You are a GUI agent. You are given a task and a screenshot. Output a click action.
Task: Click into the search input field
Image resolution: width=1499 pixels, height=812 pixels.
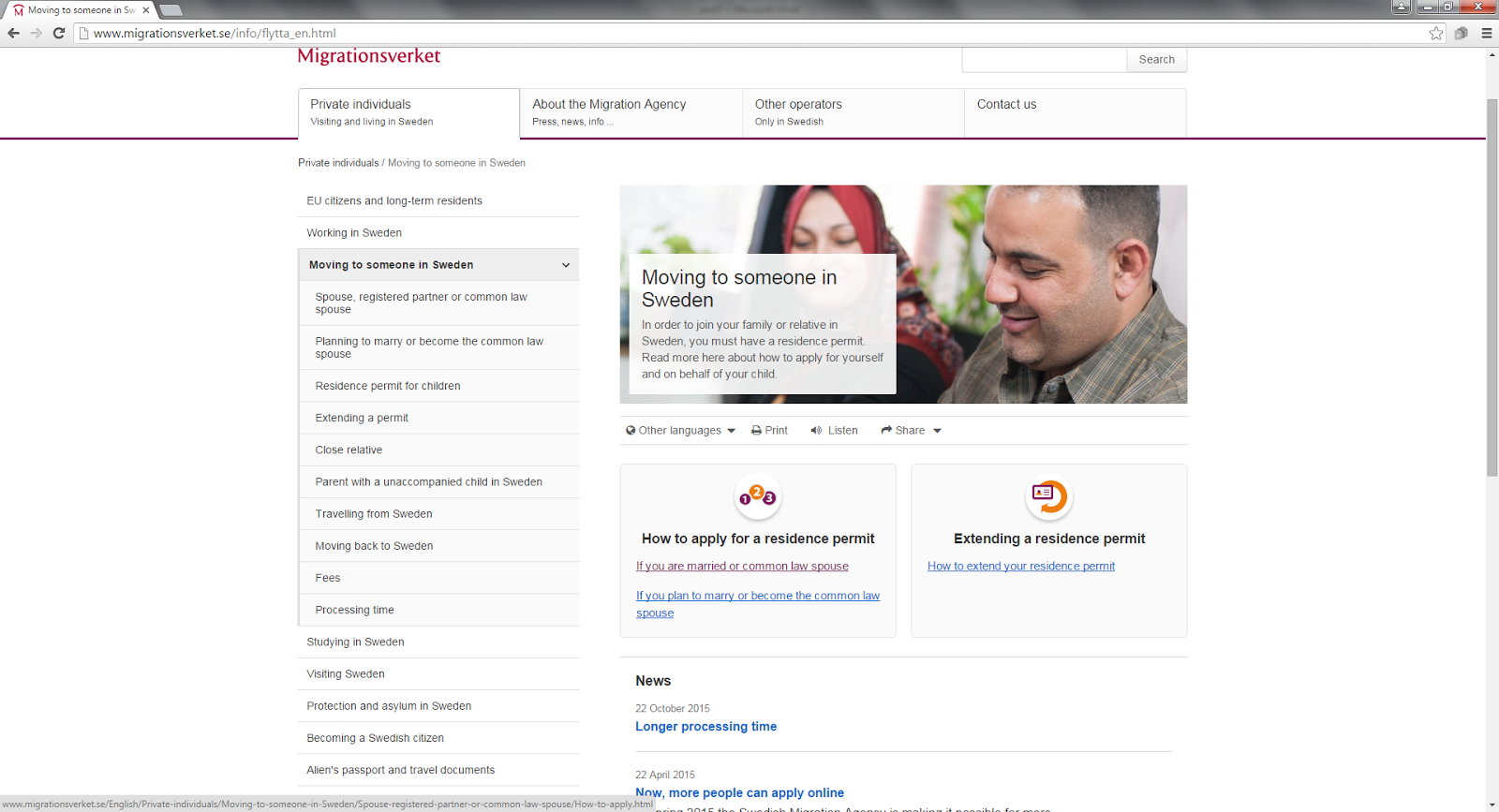pyautogui.click(x=1044, y=59)
